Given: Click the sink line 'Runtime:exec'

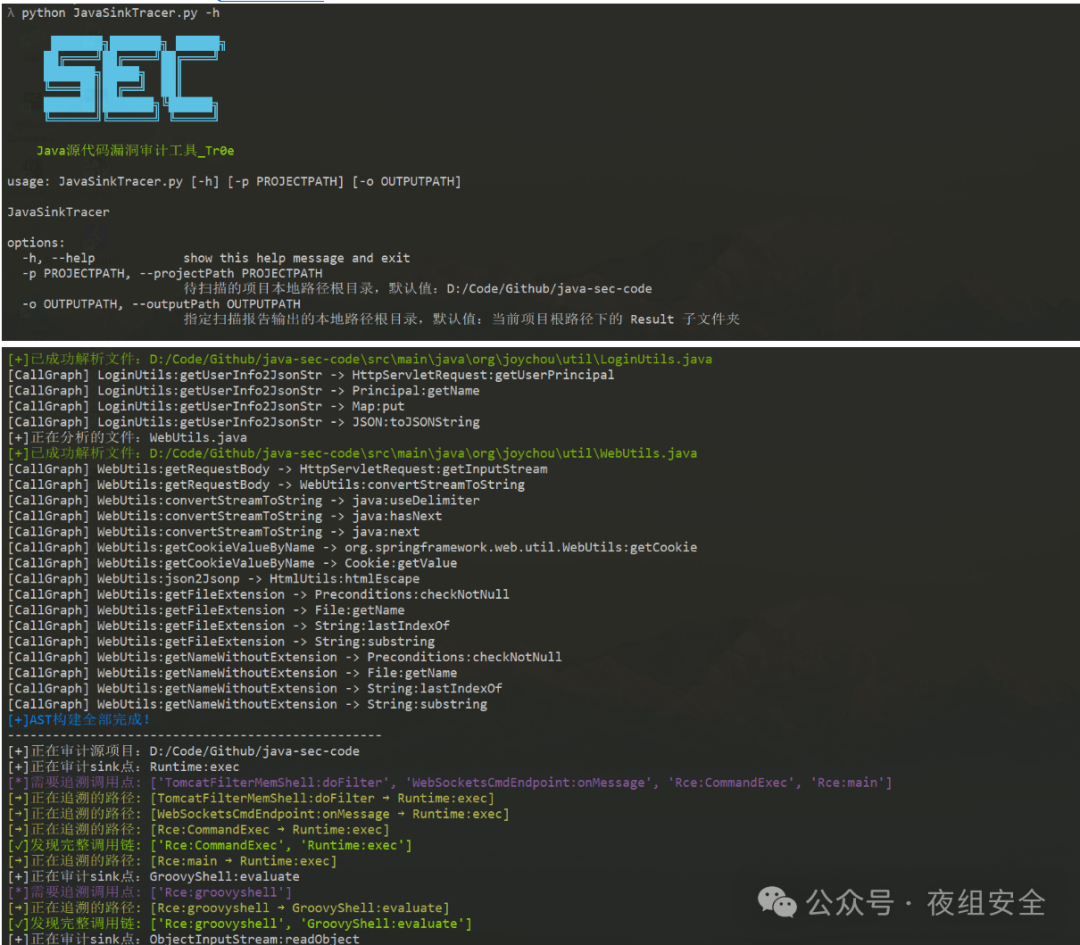Looking at the screenshot, I should (123, 767).
